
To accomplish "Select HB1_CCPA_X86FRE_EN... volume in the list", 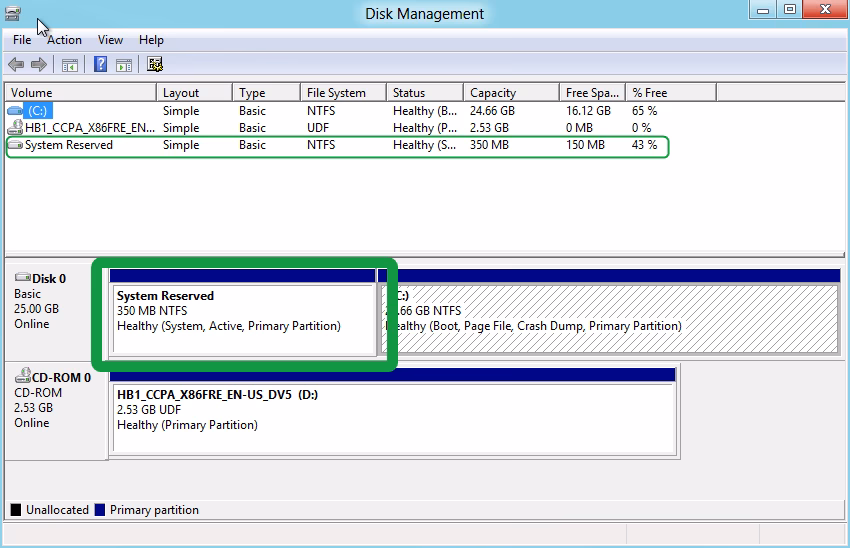I will coord(90,128).
